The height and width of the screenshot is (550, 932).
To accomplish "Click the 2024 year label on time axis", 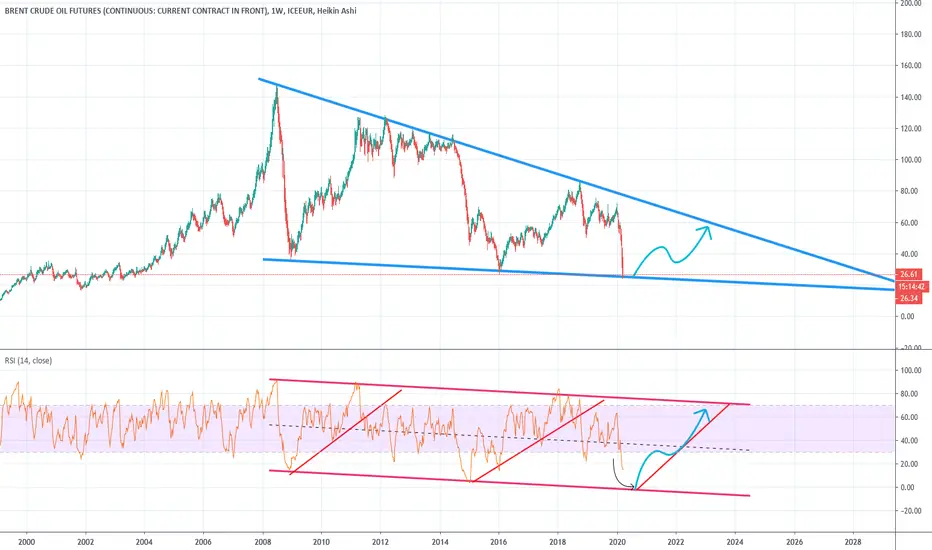I will point(735,542).
